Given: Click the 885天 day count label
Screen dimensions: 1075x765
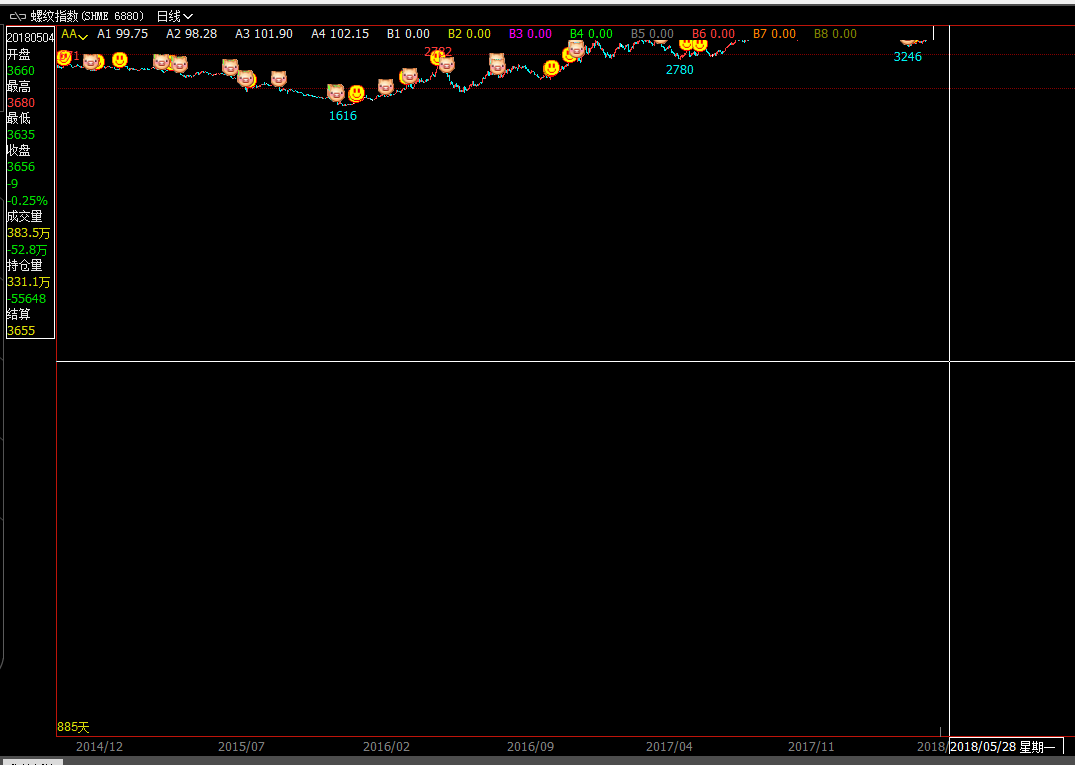Looking at the screenshot, I should (73, 727).
